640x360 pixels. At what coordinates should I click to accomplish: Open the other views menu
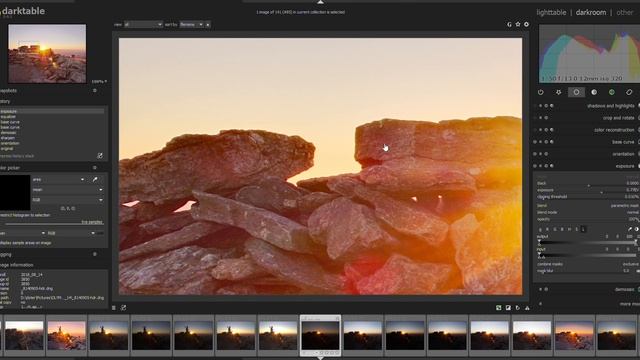(x=624, y=13)
